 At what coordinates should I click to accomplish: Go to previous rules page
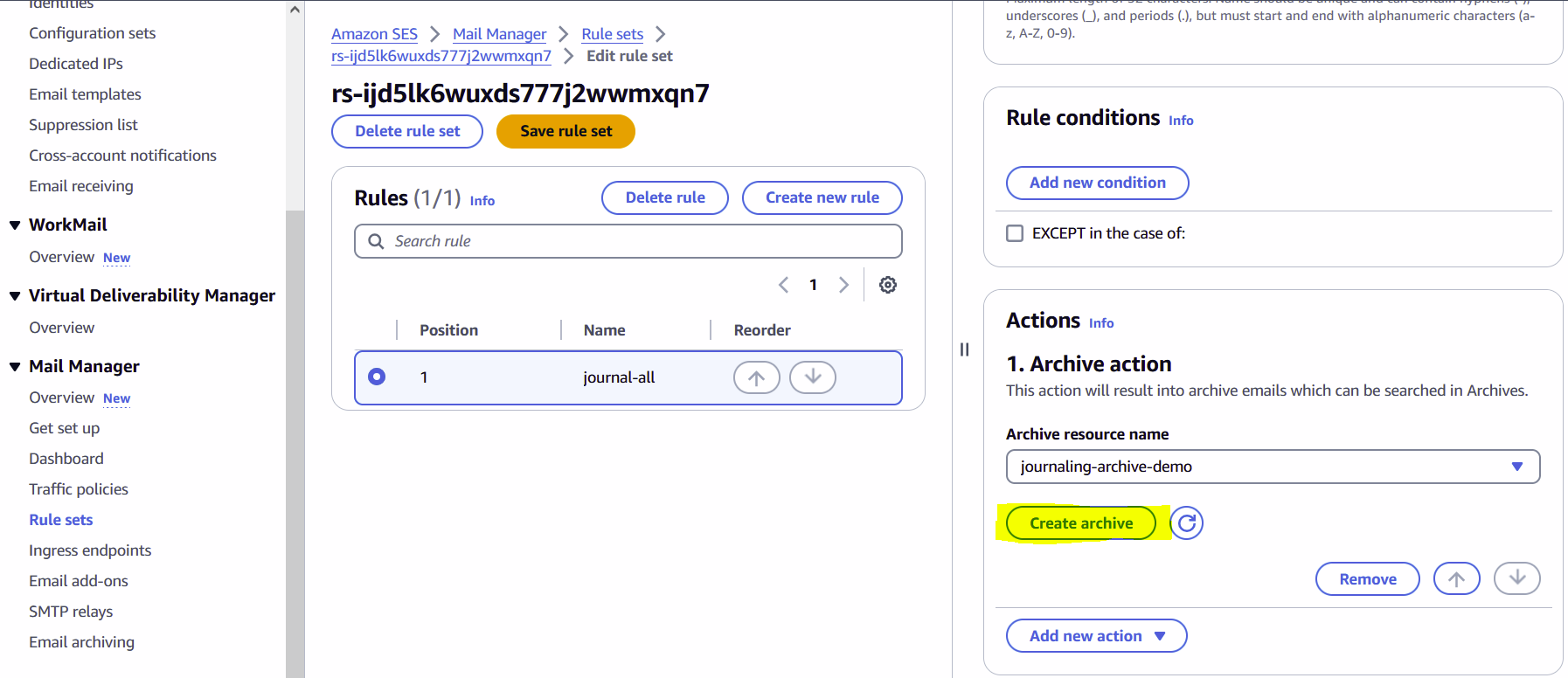pos(784,285)
